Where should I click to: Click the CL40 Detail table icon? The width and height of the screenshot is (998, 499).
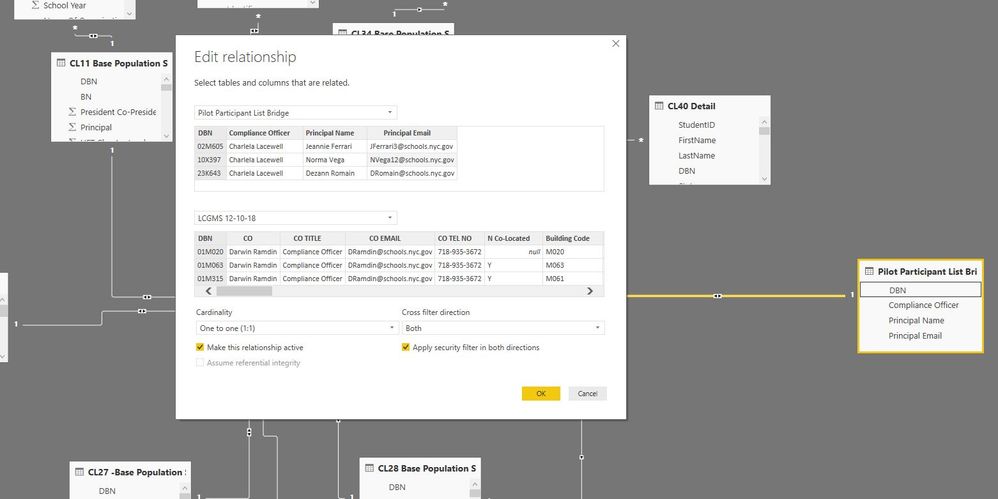coord(659,106)
